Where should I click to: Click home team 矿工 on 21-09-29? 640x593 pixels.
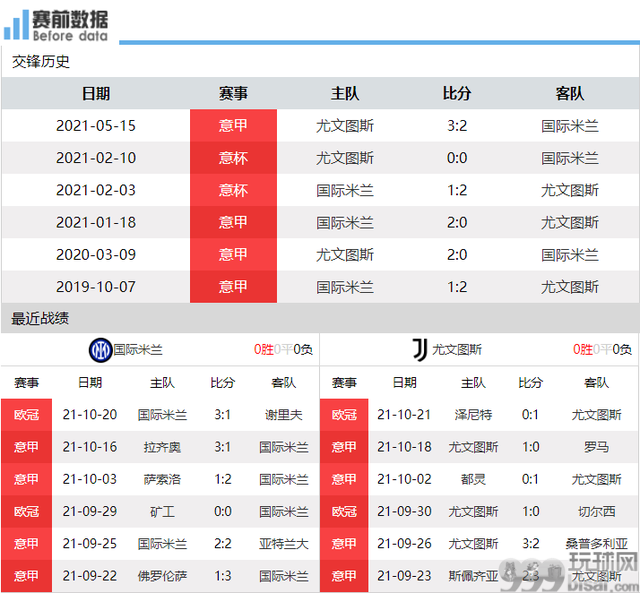click(x=162, y=512)
